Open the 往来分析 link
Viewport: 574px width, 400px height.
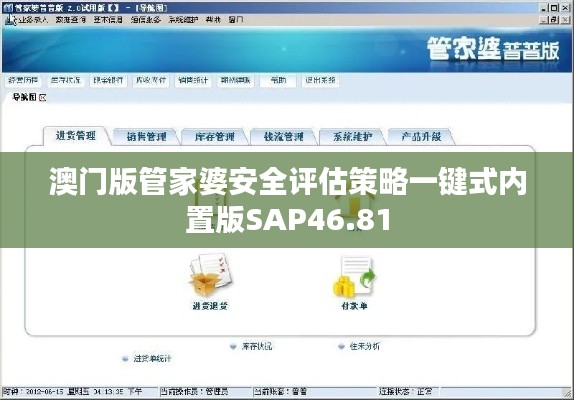click(x=365, y=346)
